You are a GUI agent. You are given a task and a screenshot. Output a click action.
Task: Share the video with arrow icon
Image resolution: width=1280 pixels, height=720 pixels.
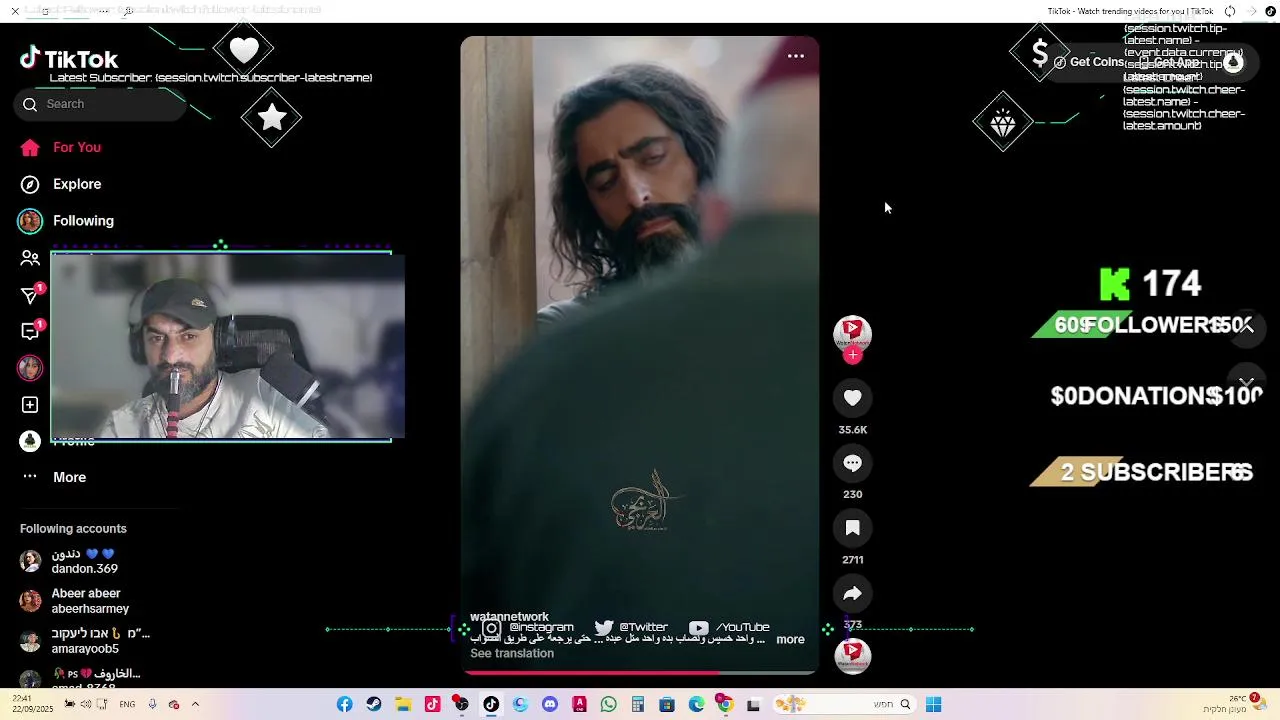point(853,594)
